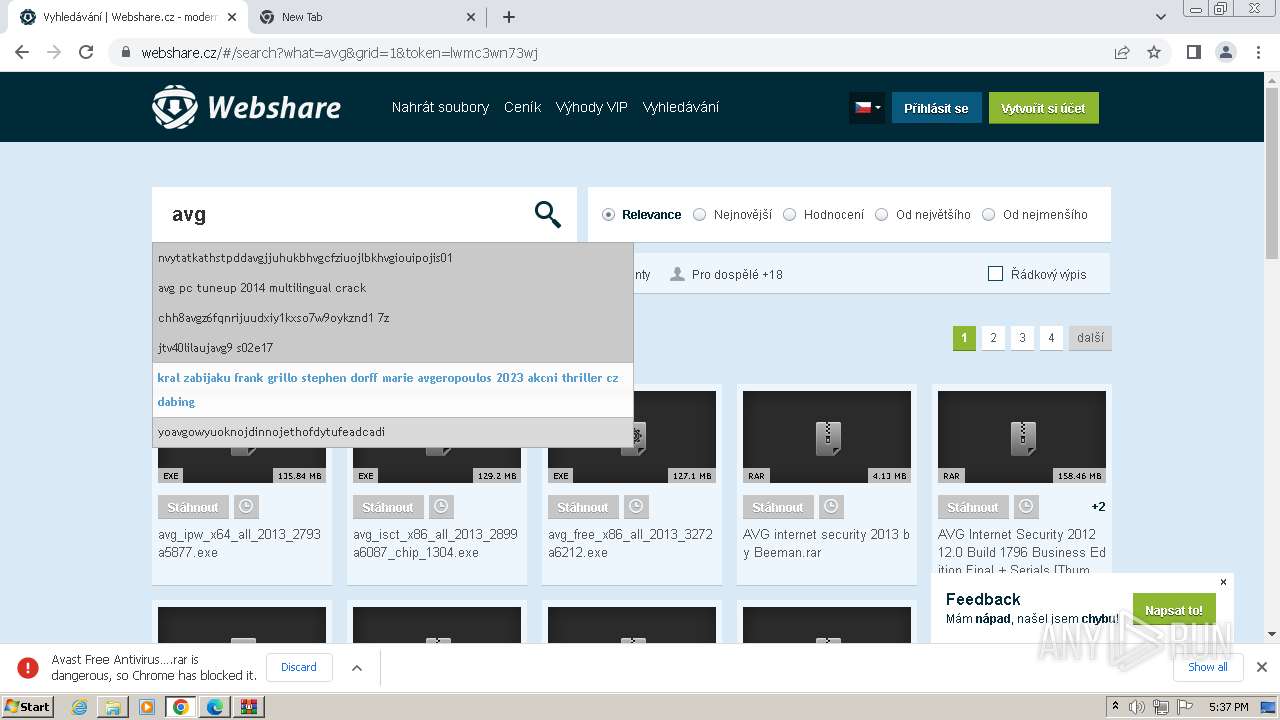Go to results page 2
This screenshot has height=720, width=1280.
click(993, 338)
